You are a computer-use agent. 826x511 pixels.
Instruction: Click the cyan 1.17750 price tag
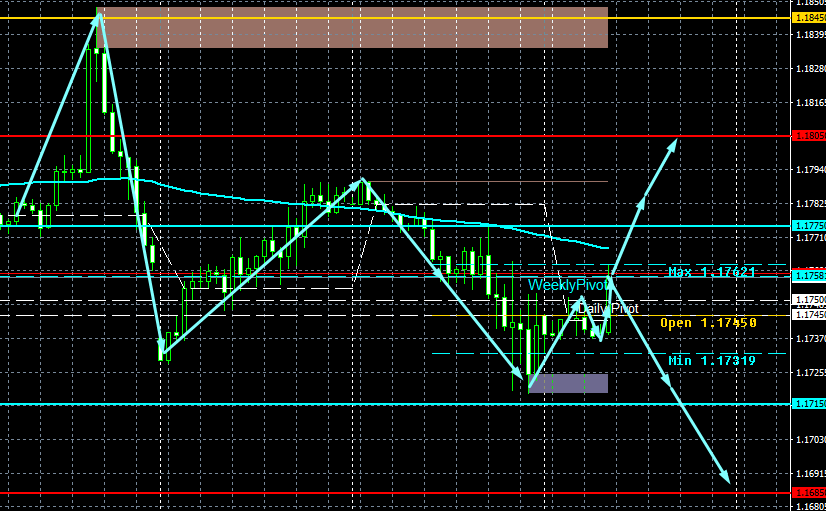[x=809, y=225]
